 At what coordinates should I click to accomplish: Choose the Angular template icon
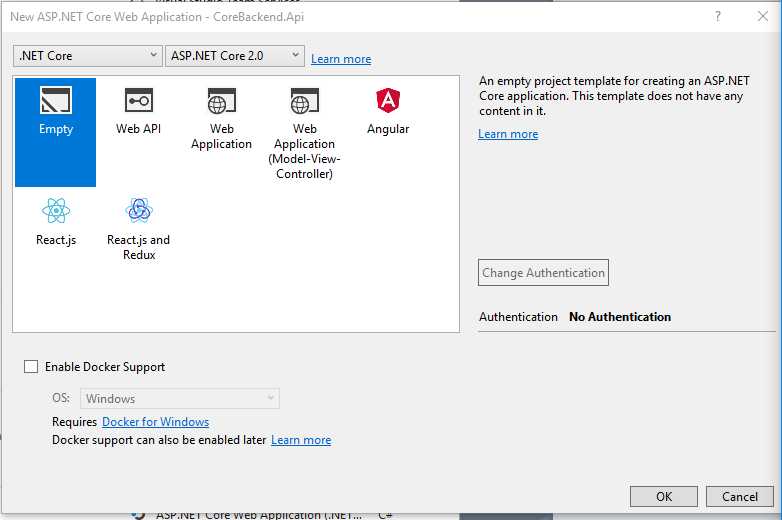(x=388, y=100)
